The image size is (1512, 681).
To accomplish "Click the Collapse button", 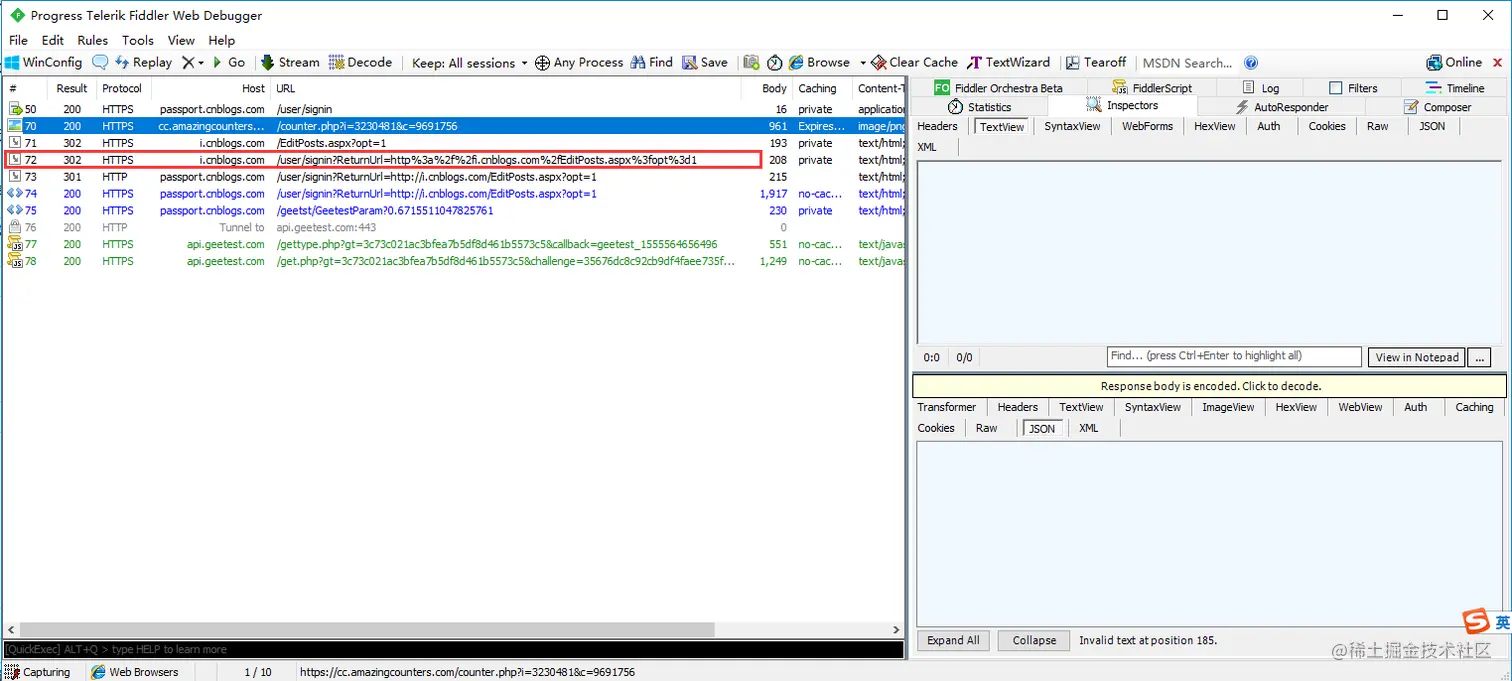I will 1034,641.
